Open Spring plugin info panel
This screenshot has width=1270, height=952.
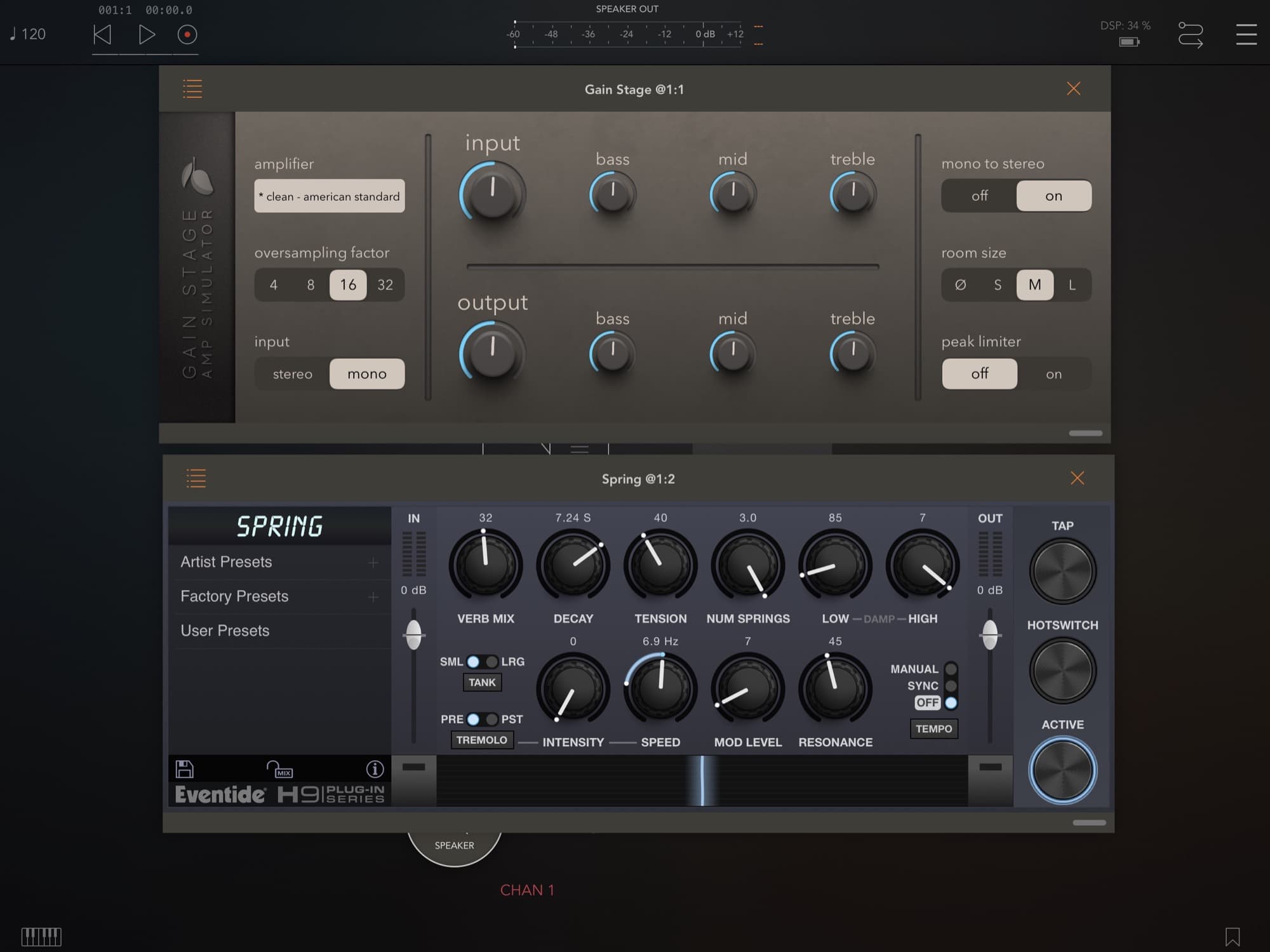375,768
